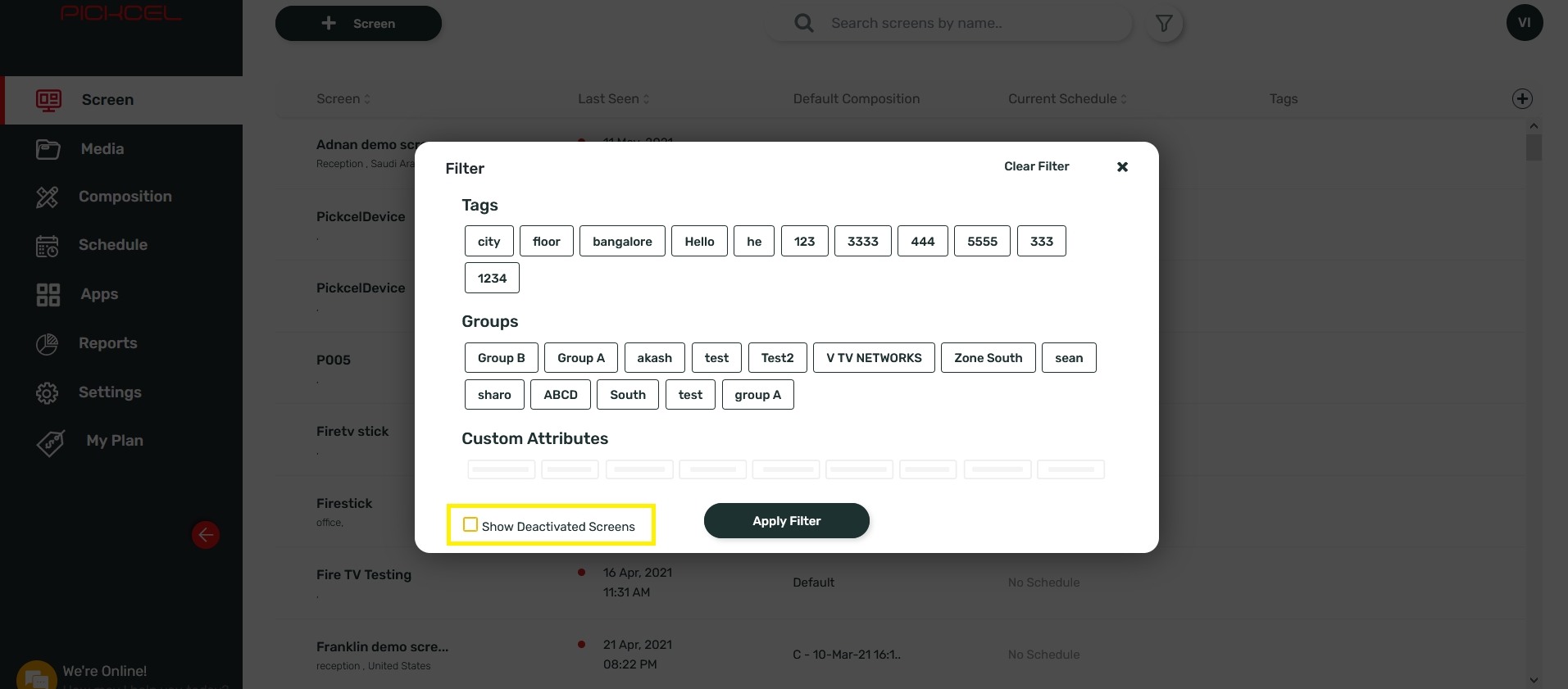Select the akash group chip
This screenshot has width=1568, height=689.
[655, 357]
